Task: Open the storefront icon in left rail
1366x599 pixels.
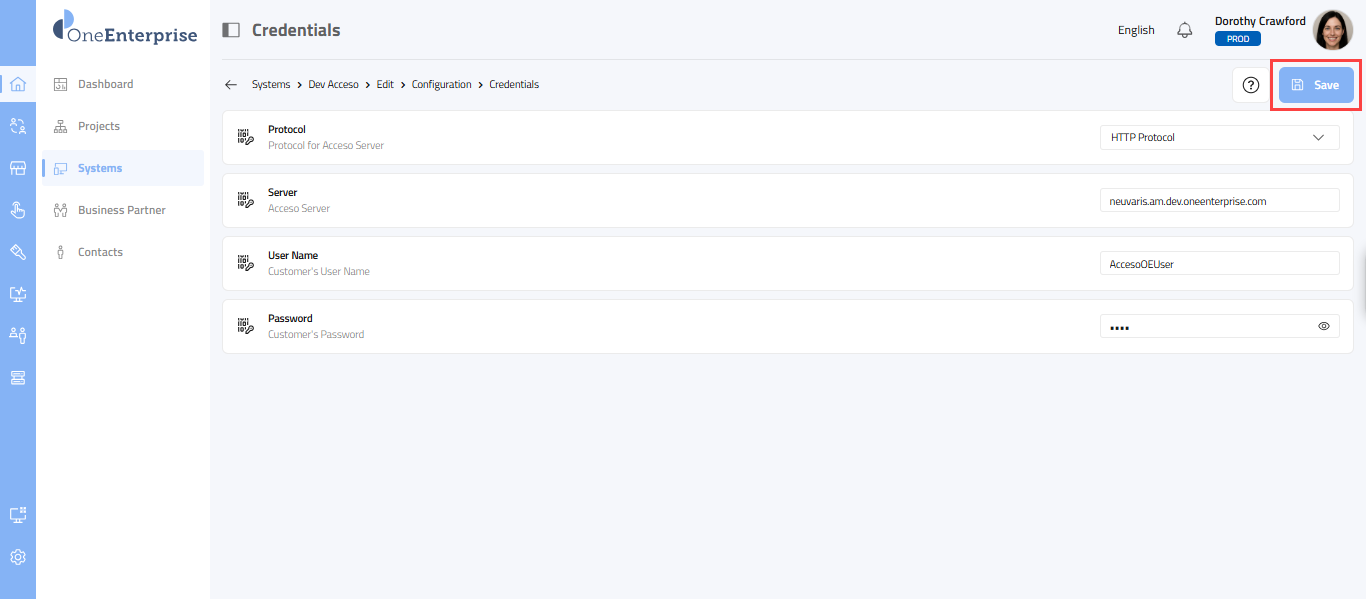Action: pos(17,168)
